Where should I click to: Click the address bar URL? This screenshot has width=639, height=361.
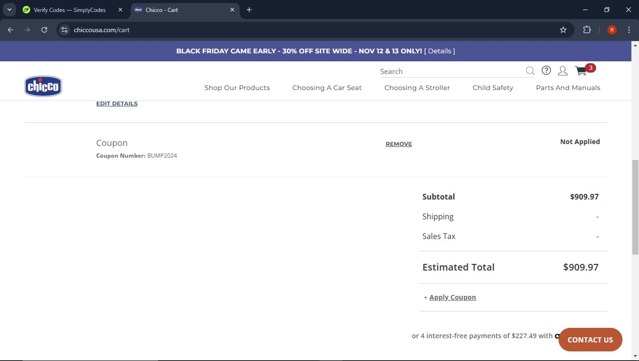tap(101, 30)
